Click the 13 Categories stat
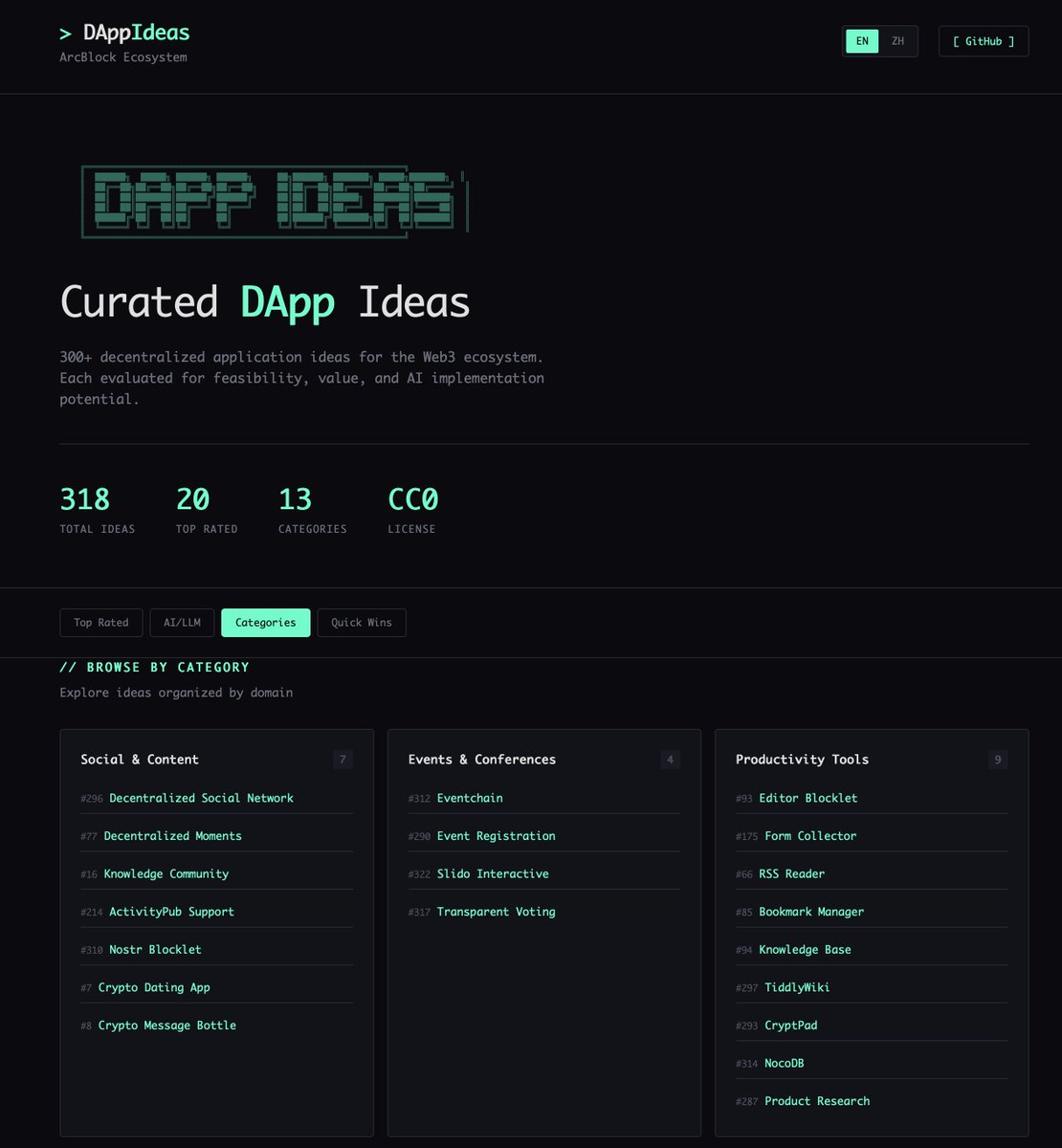 coord(313,510)
